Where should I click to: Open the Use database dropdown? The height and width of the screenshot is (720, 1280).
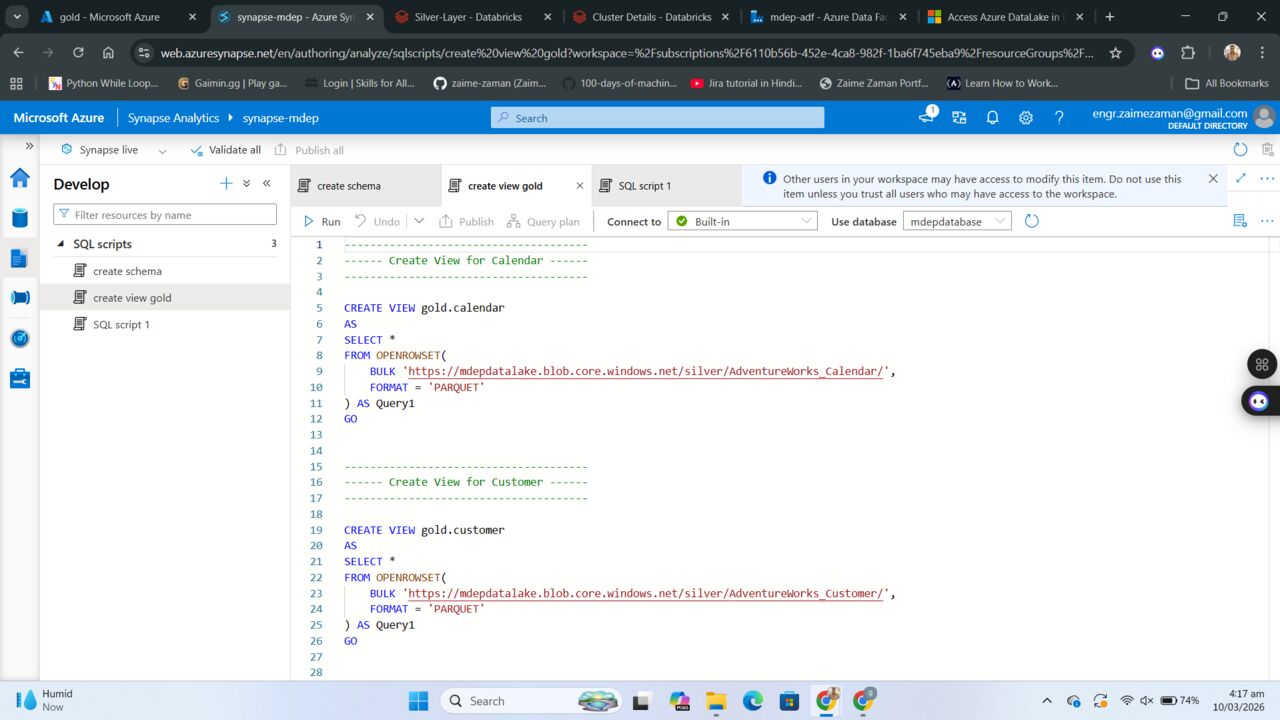(x=957, y=221)
